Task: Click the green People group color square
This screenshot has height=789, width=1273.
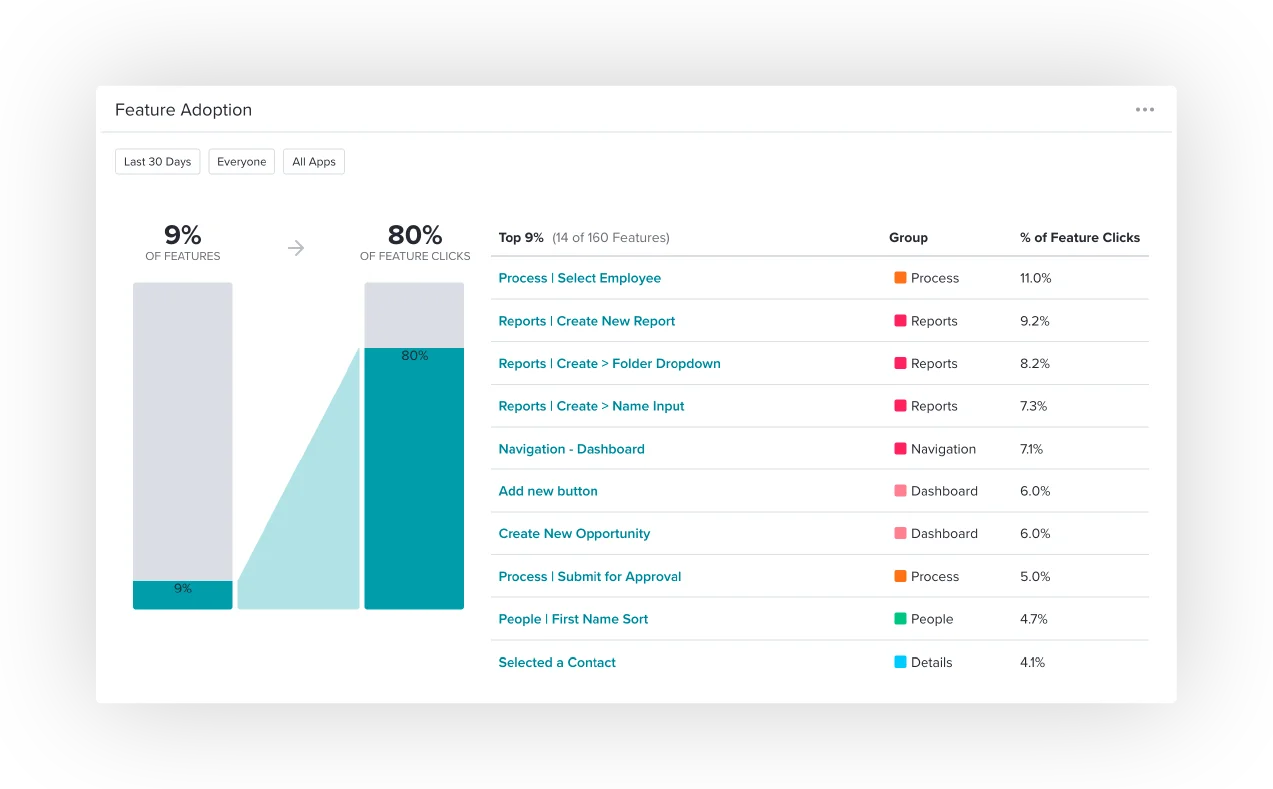Action: point(900,619)
